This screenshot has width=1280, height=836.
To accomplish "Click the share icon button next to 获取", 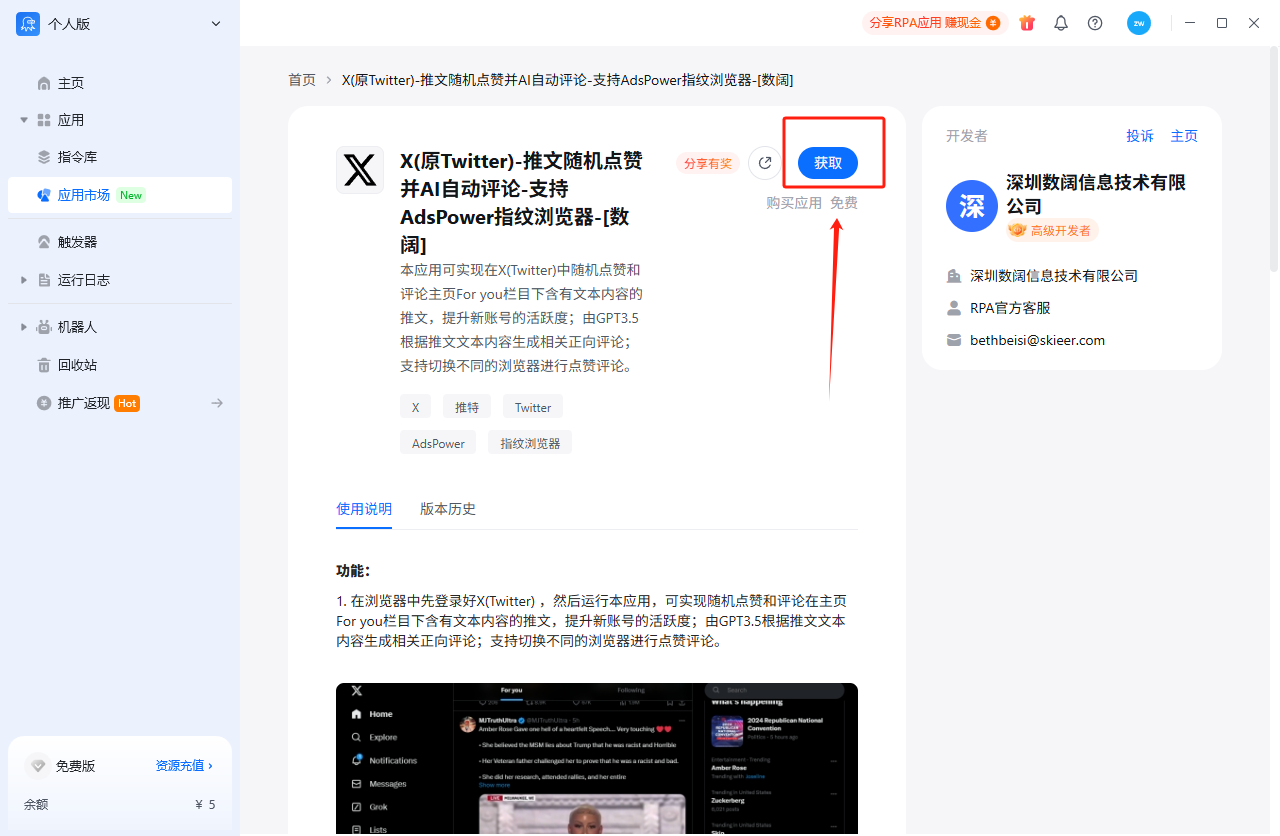I will click(765, 163).
